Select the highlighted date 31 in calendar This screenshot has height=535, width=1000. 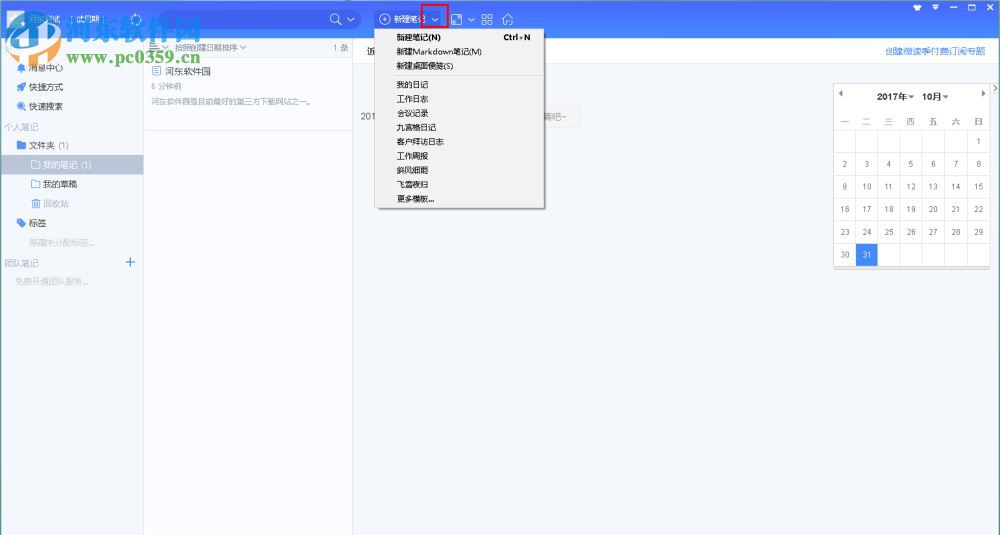click(867, 254)
